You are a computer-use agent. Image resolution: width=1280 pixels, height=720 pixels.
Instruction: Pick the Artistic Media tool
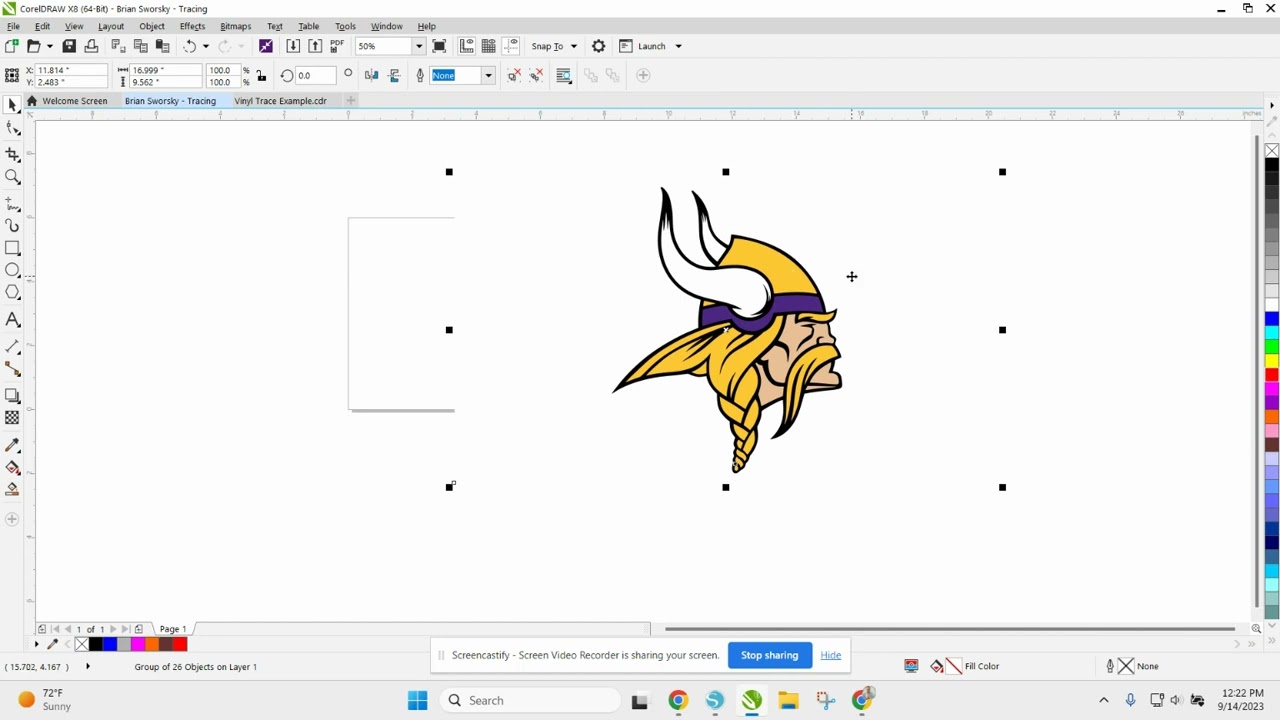pos(12,226)
